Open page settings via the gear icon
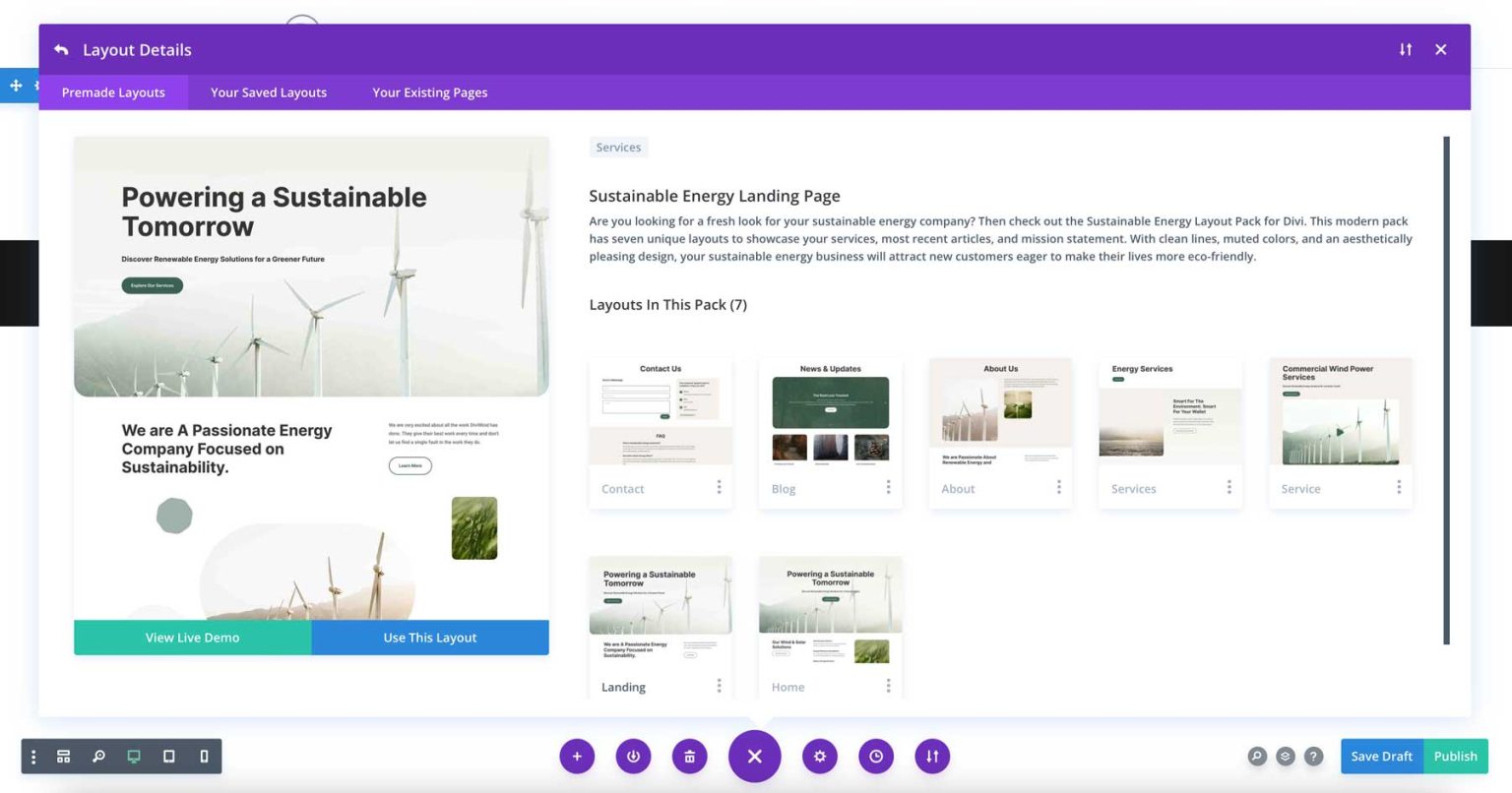This screenshot has width=1512, height=793. point(819,756)
